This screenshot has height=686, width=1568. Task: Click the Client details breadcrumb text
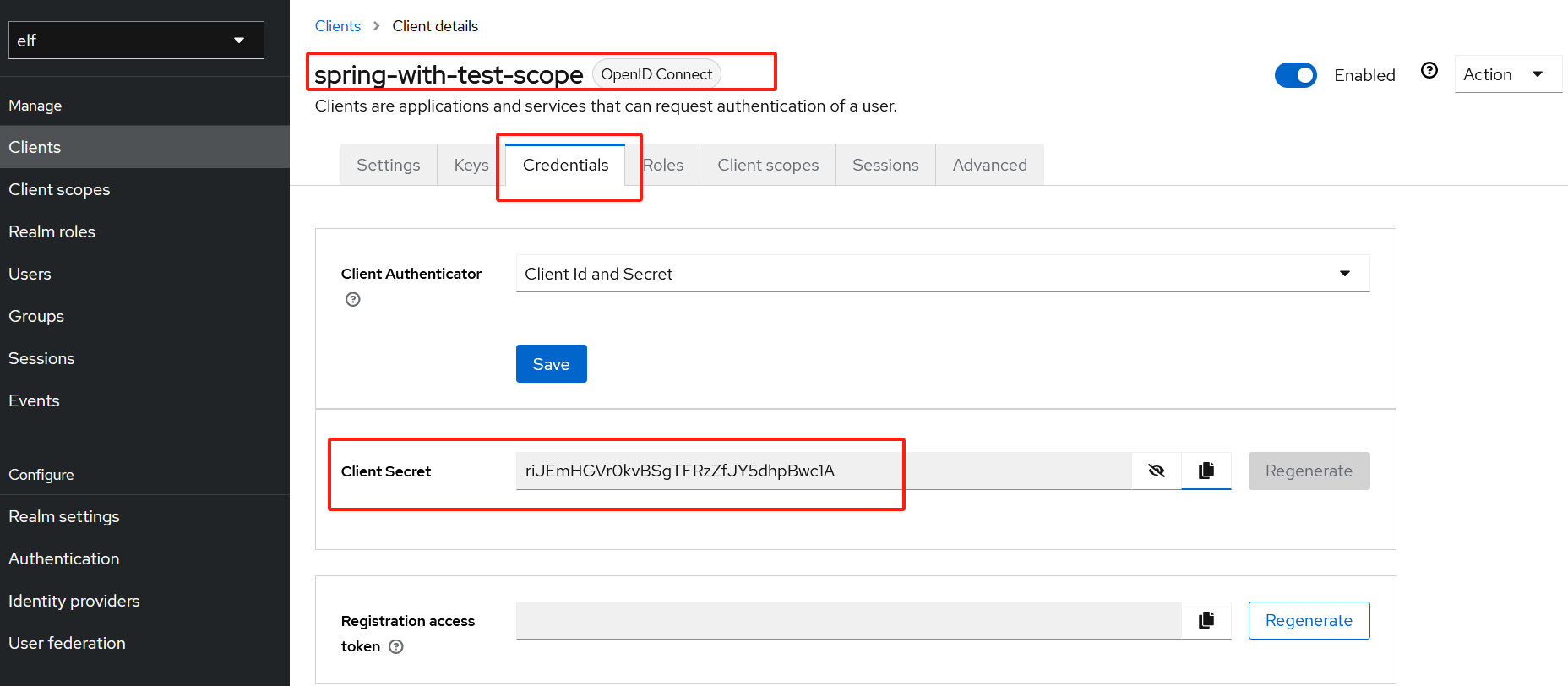click(435, 26)
